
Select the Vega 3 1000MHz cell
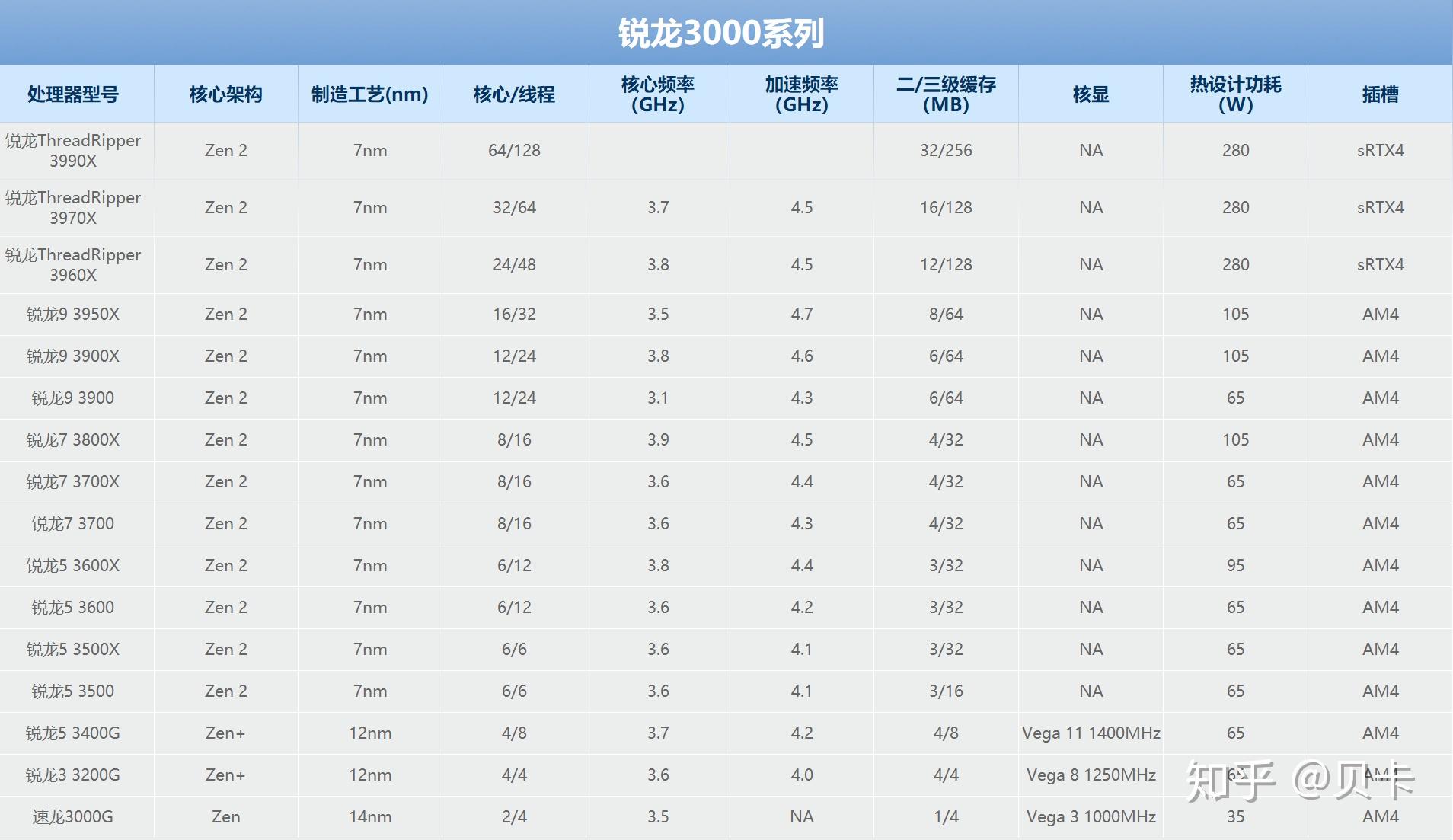[1091, 817]
